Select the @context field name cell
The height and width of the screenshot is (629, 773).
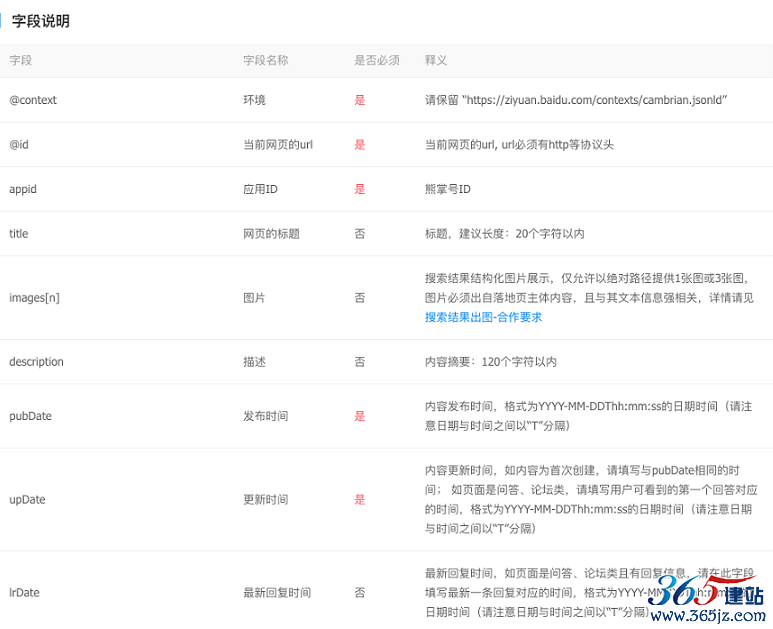(33, 100)
